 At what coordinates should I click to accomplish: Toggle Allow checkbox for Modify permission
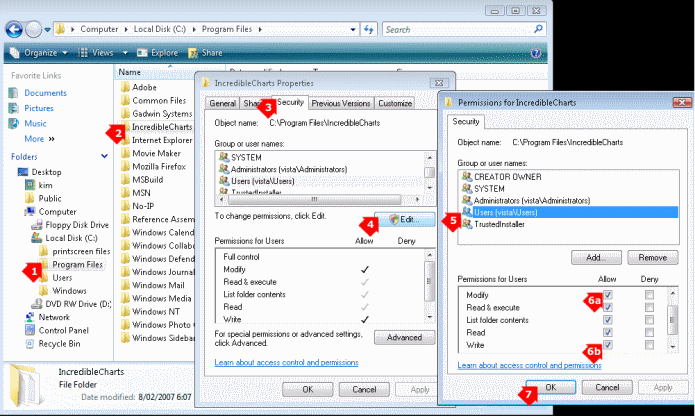point(608,295)
